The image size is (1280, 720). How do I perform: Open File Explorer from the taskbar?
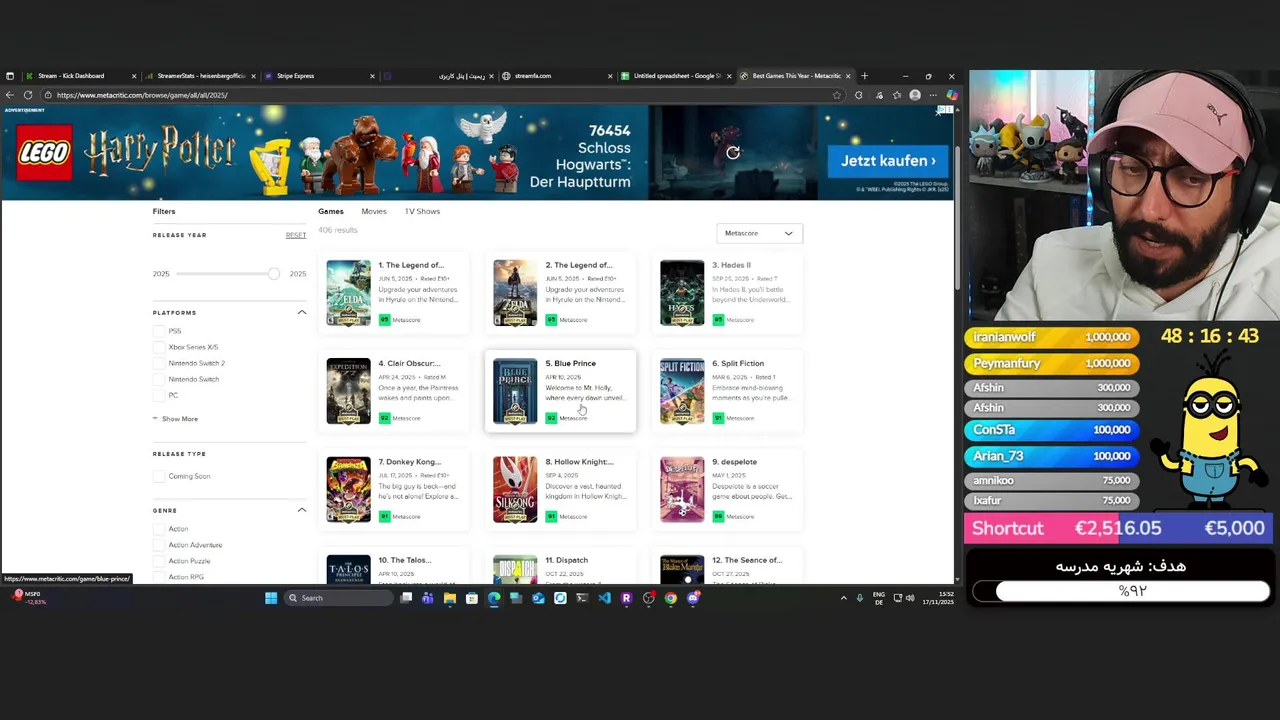450,598
